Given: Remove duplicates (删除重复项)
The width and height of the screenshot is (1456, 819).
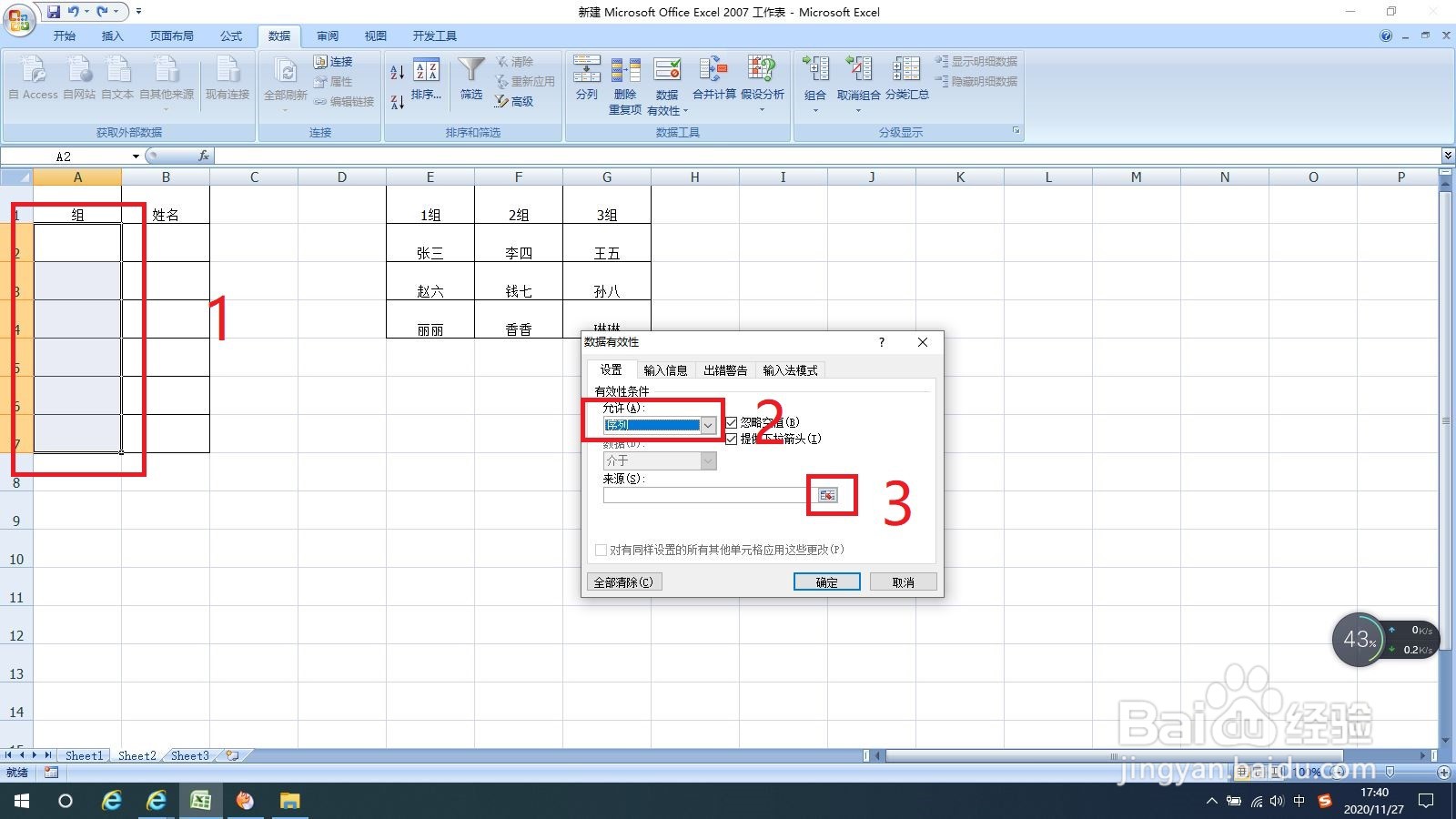Looking at the screenshot, I should pos(625,86).
